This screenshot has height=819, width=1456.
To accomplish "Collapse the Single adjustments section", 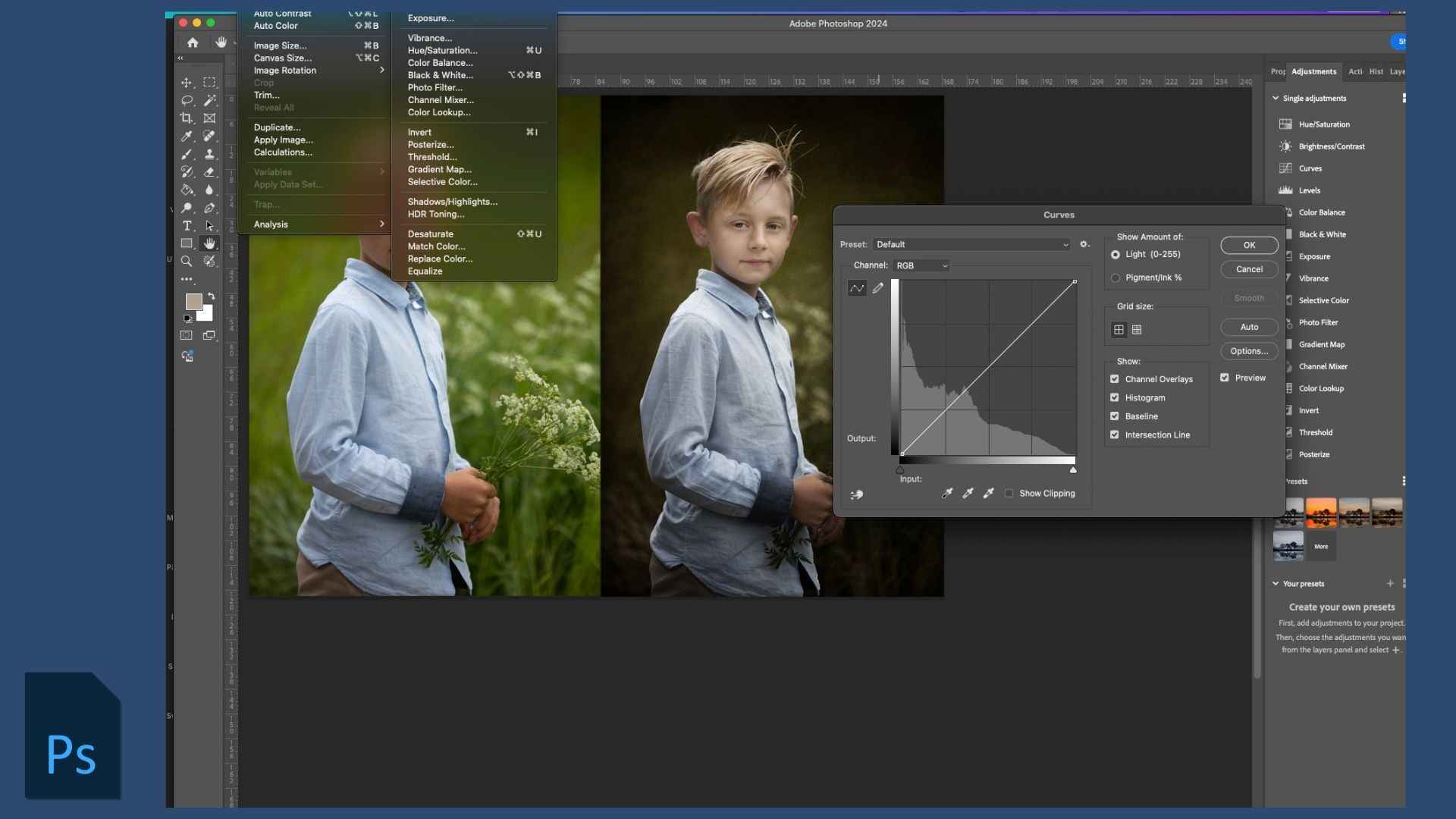I will pyautogui.click(x=1276, y=99).
